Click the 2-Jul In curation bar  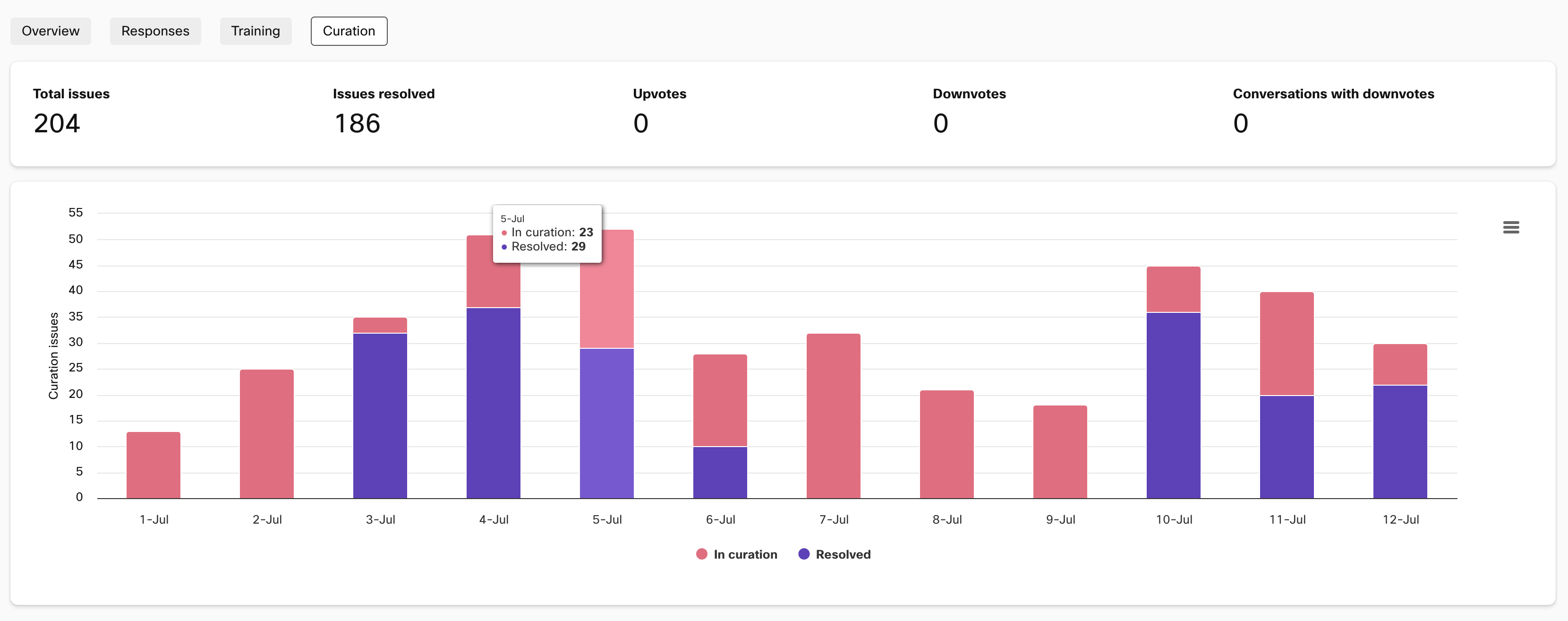tap(267, 434)
